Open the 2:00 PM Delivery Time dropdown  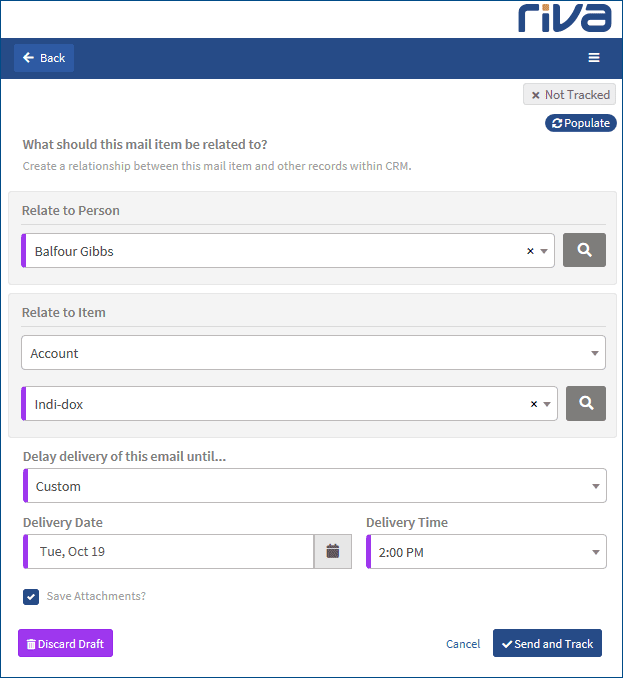pos(486,551)
